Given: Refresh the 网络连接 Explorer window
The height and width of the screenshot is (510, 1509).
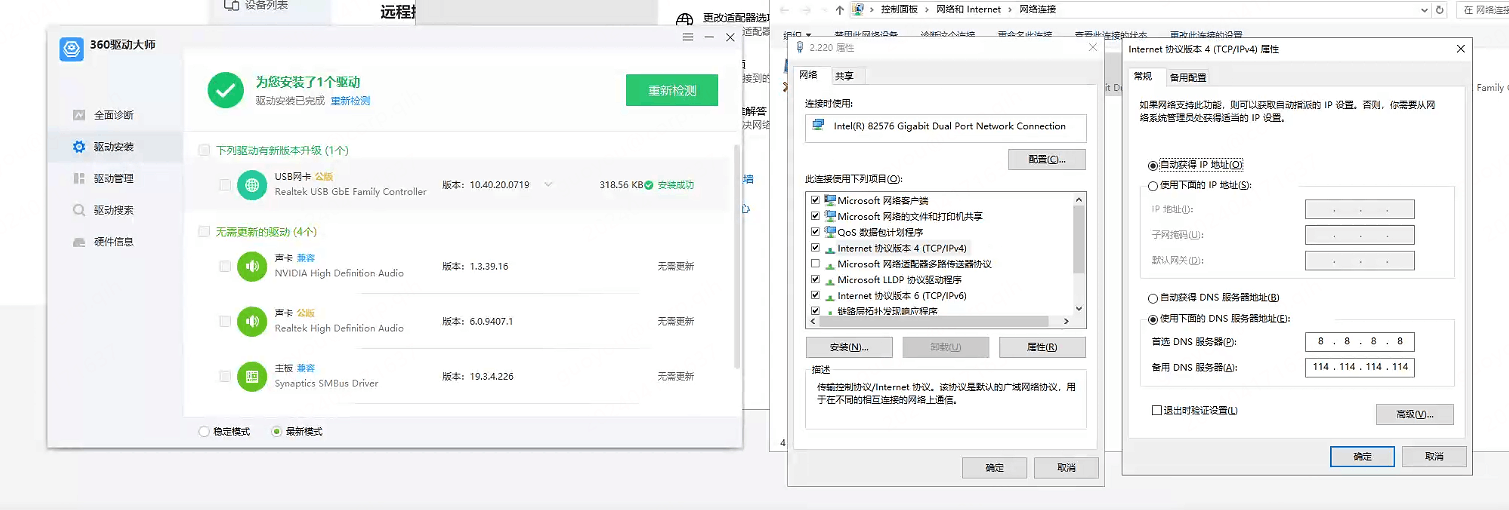Looking at the screenshot, I should pos(1439,9).
